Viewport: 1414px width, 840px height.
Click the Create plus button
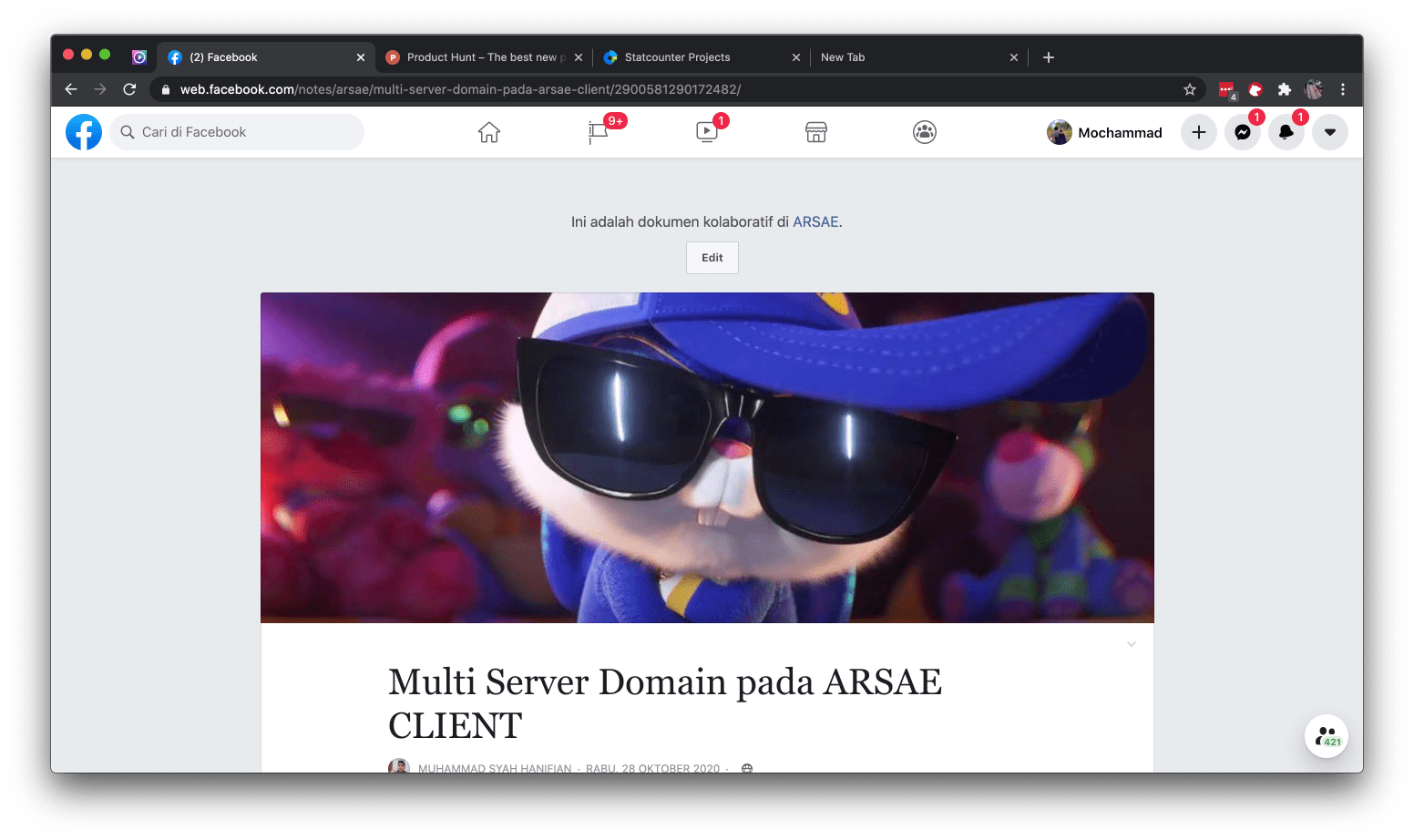[x=1199, y=132]
